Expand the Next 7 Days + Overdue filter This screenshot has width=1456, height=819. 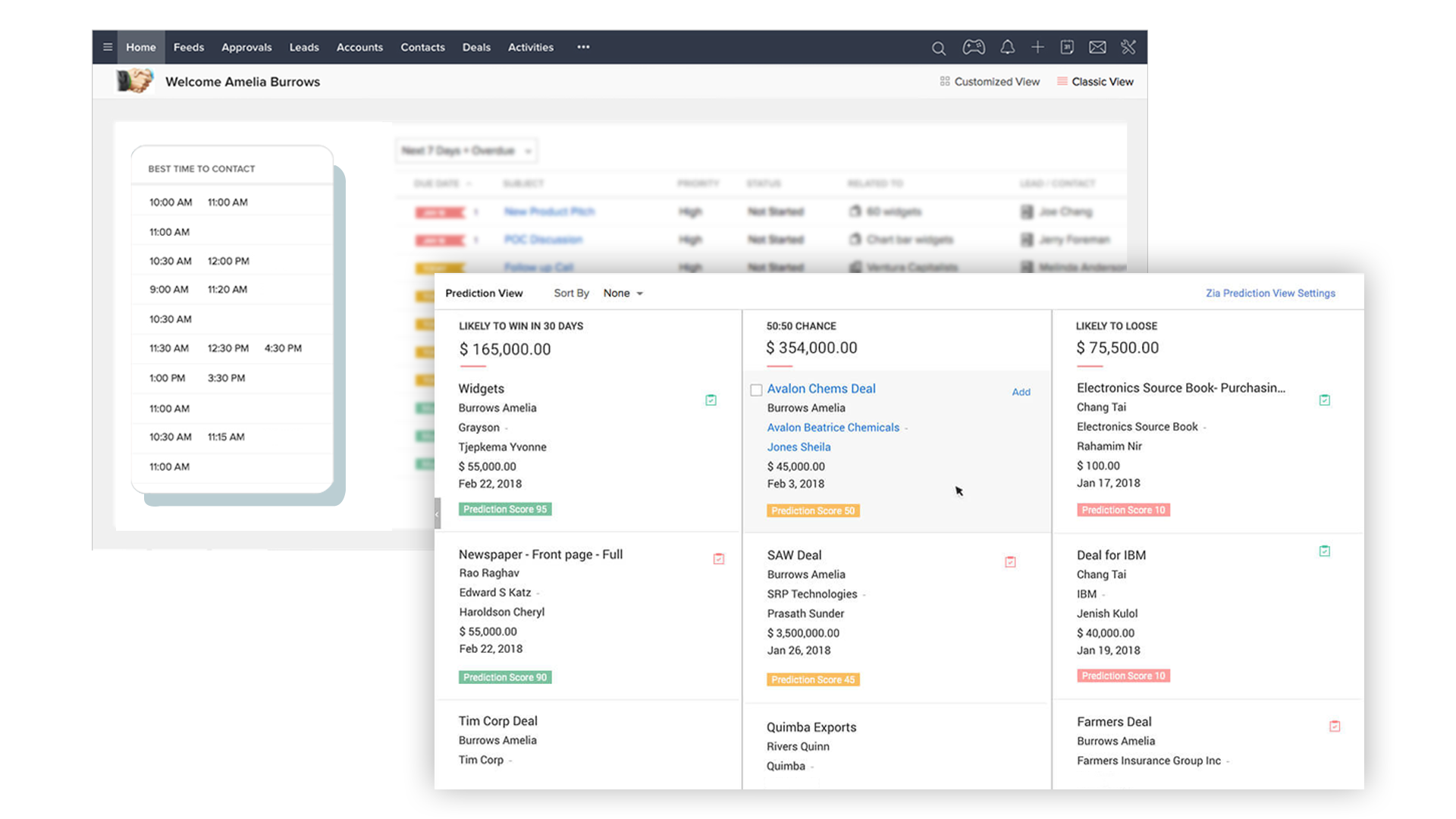click(466, 151)
